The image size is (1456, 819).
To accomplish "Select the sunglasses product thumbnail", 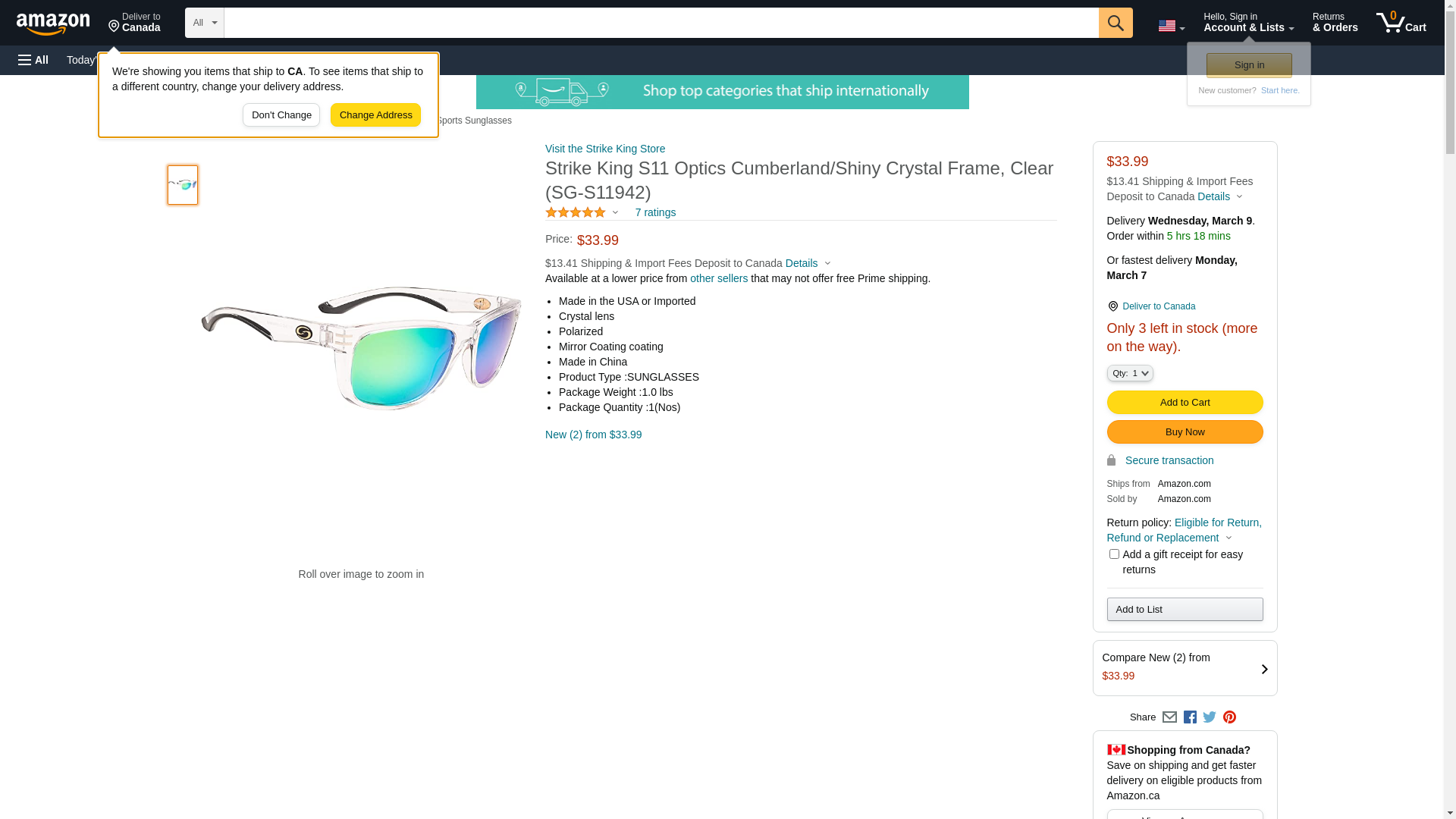I will (x=183, y=185).
